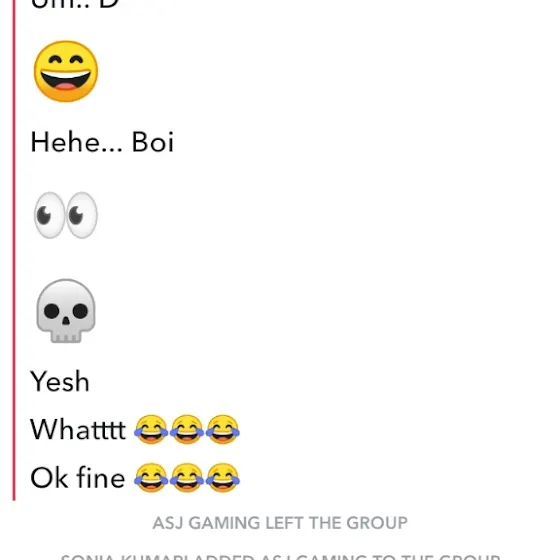Tap the grinning face emoji message
The image size is (560, 560).
pos(66,71)
